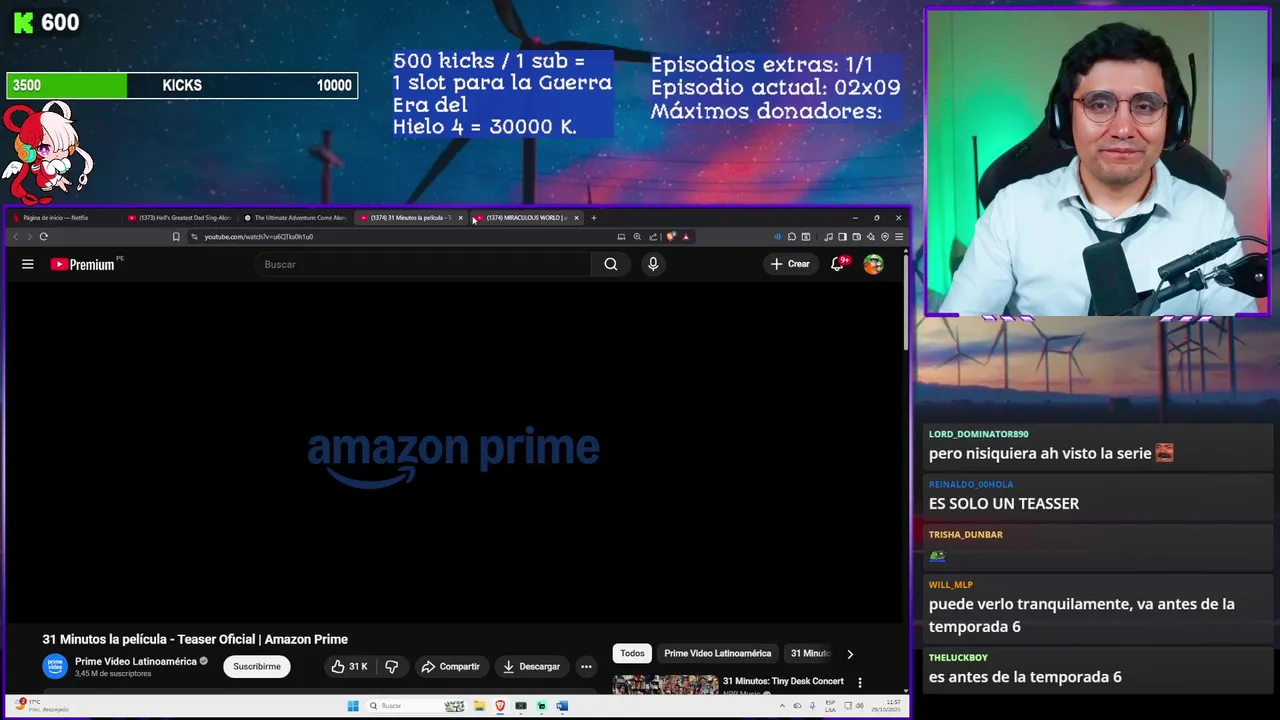Open more actions ellipsis beside Descargar
Screen dimensions: 1280x720
point(586,666)
